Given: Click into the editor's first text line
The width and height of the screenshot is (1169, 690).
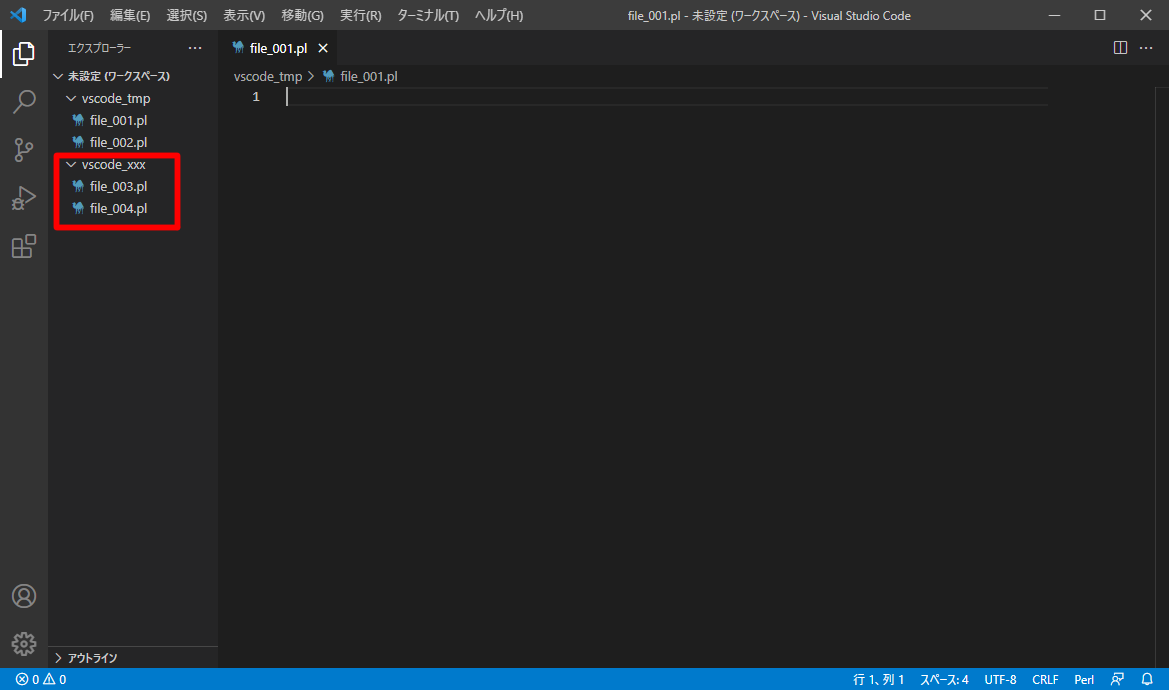Looking at the screenshot, I should coord(667,97).
